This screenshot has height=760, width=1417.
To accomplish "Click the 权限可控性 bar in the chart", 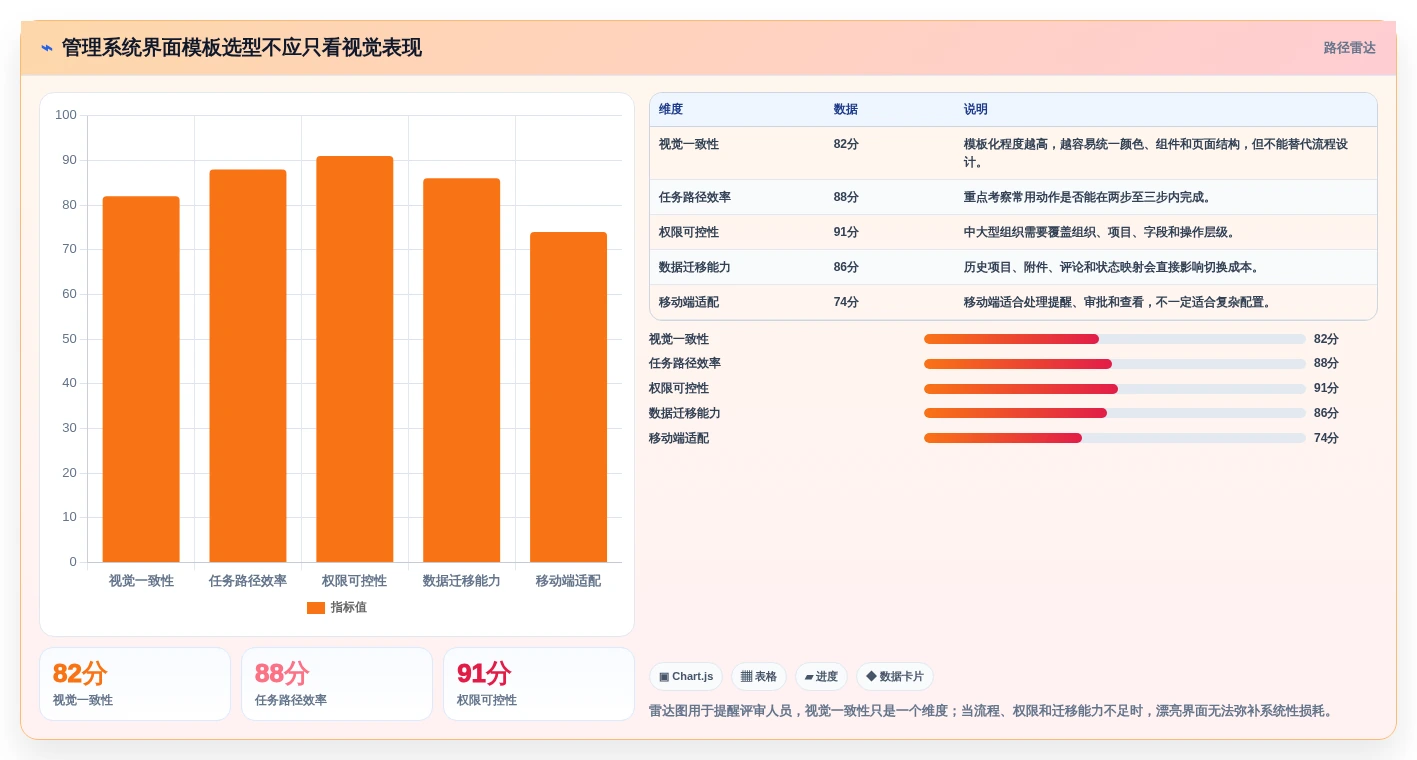I will (x=355, y=359).
